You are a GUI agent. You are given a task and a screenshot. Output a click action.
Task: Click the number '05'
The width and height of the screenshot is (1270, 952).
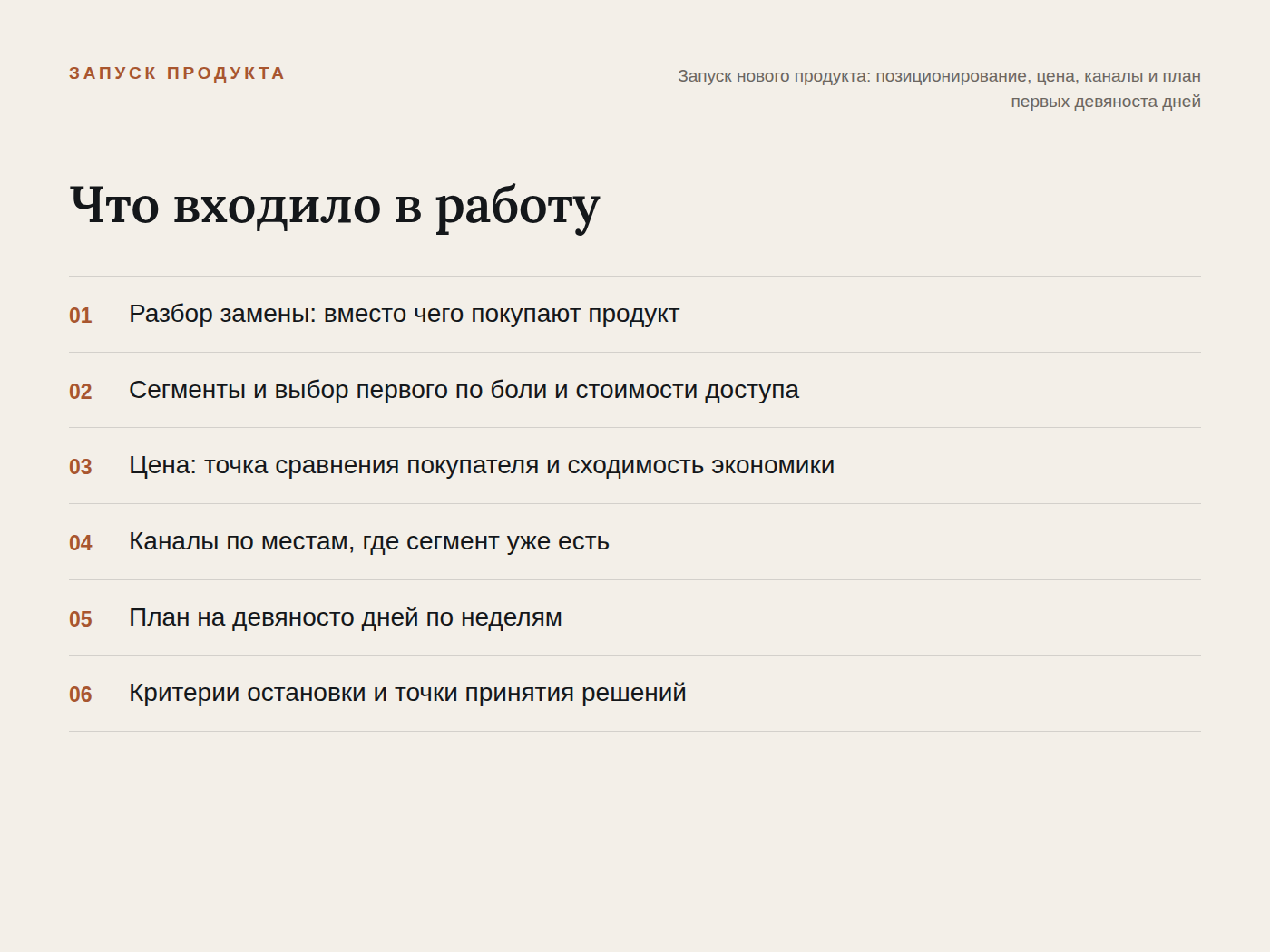coord(81,619)
